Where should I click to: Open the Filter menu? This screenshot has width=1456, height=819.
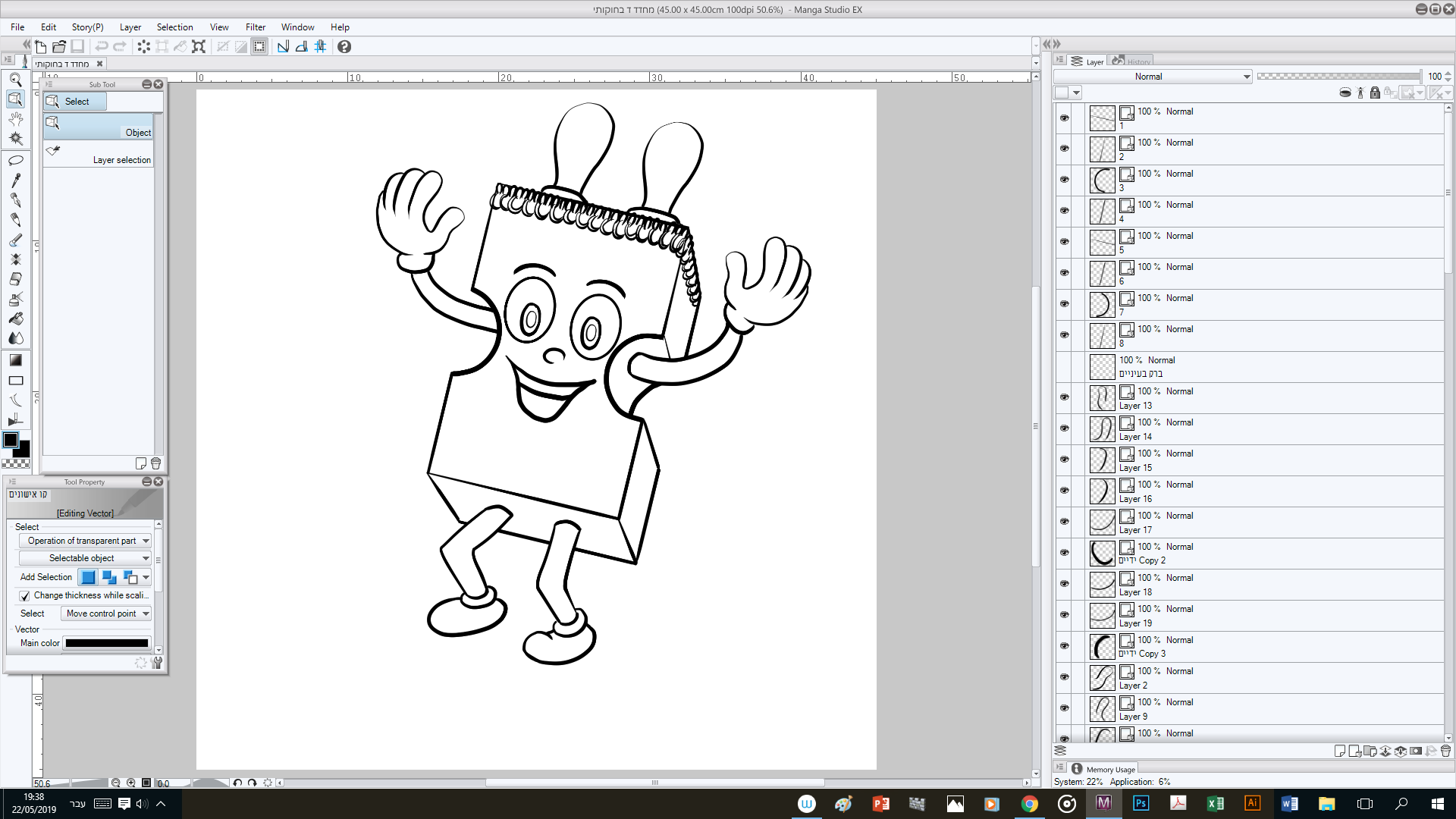pyautogui.click(x=255, y=27)
